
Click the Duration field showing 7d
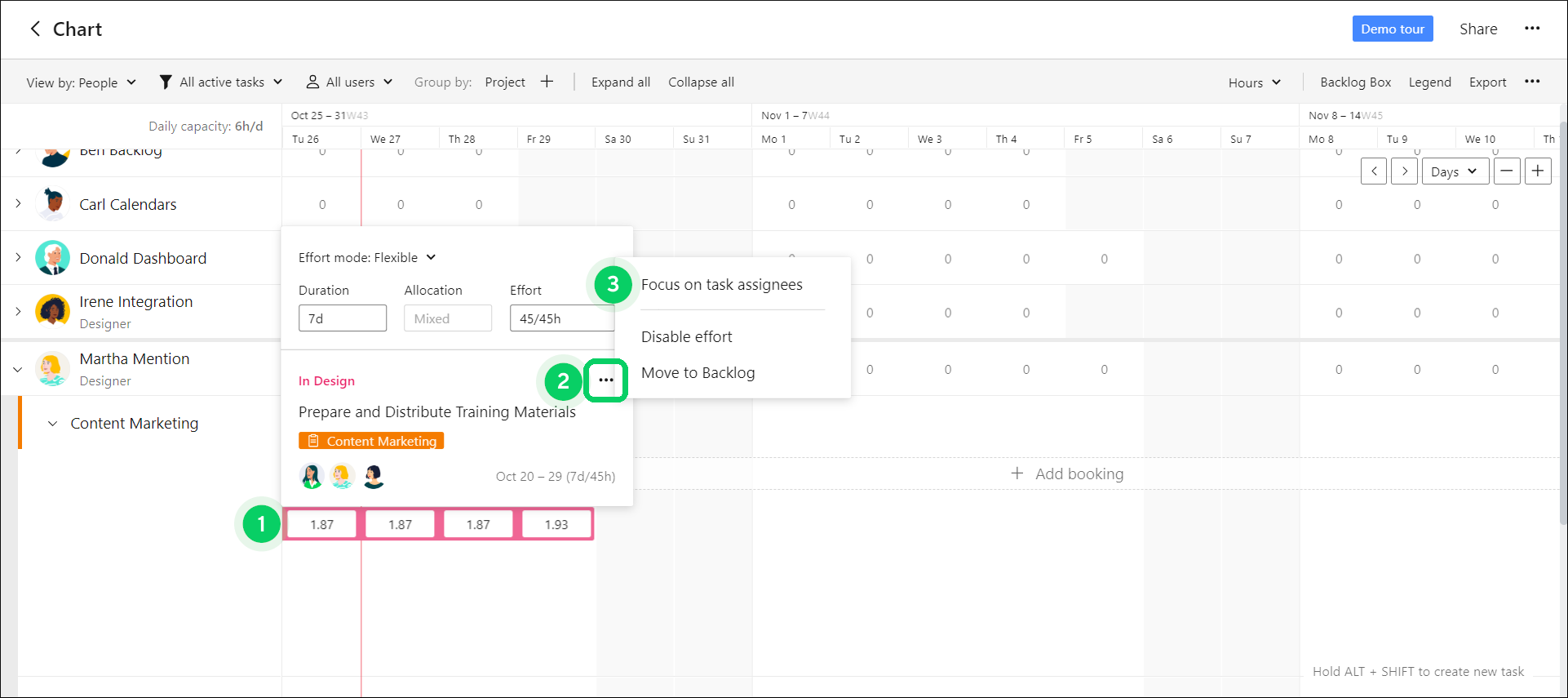(343, 318)
